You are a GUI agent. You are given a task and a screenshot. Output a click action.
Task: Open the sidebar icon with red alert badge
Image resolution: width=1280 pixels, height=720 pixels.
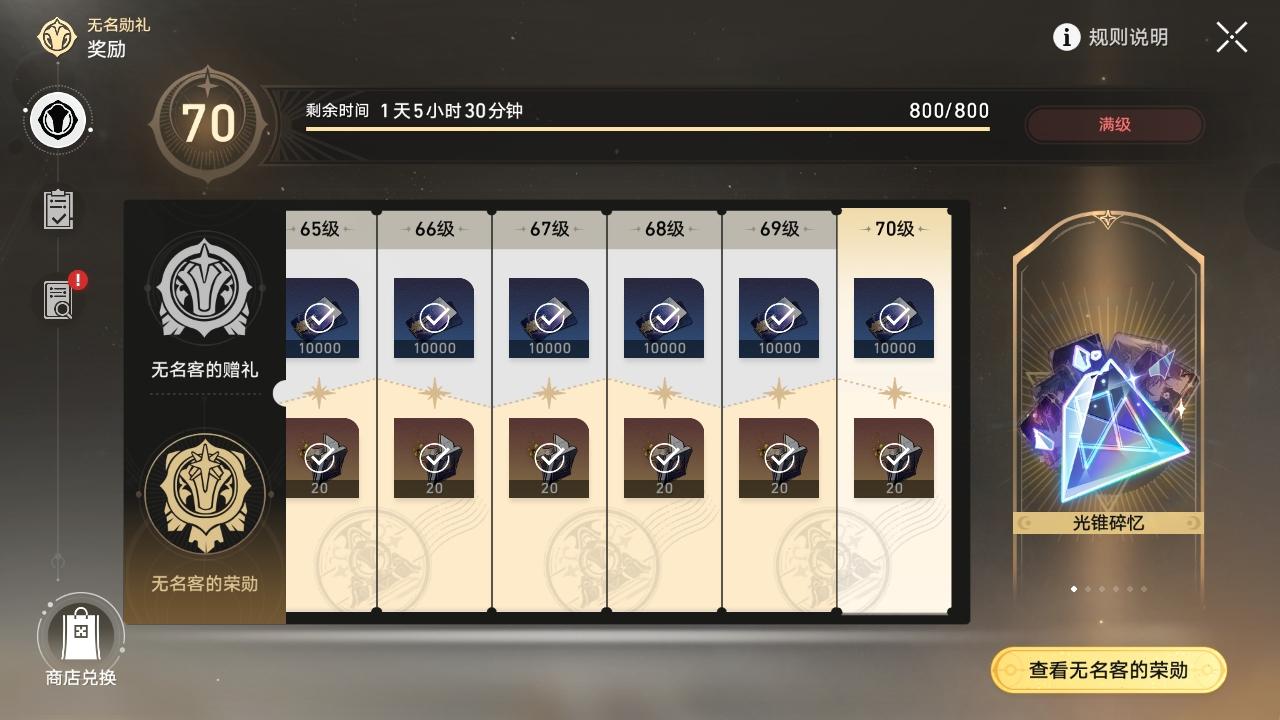coord(60,298)
